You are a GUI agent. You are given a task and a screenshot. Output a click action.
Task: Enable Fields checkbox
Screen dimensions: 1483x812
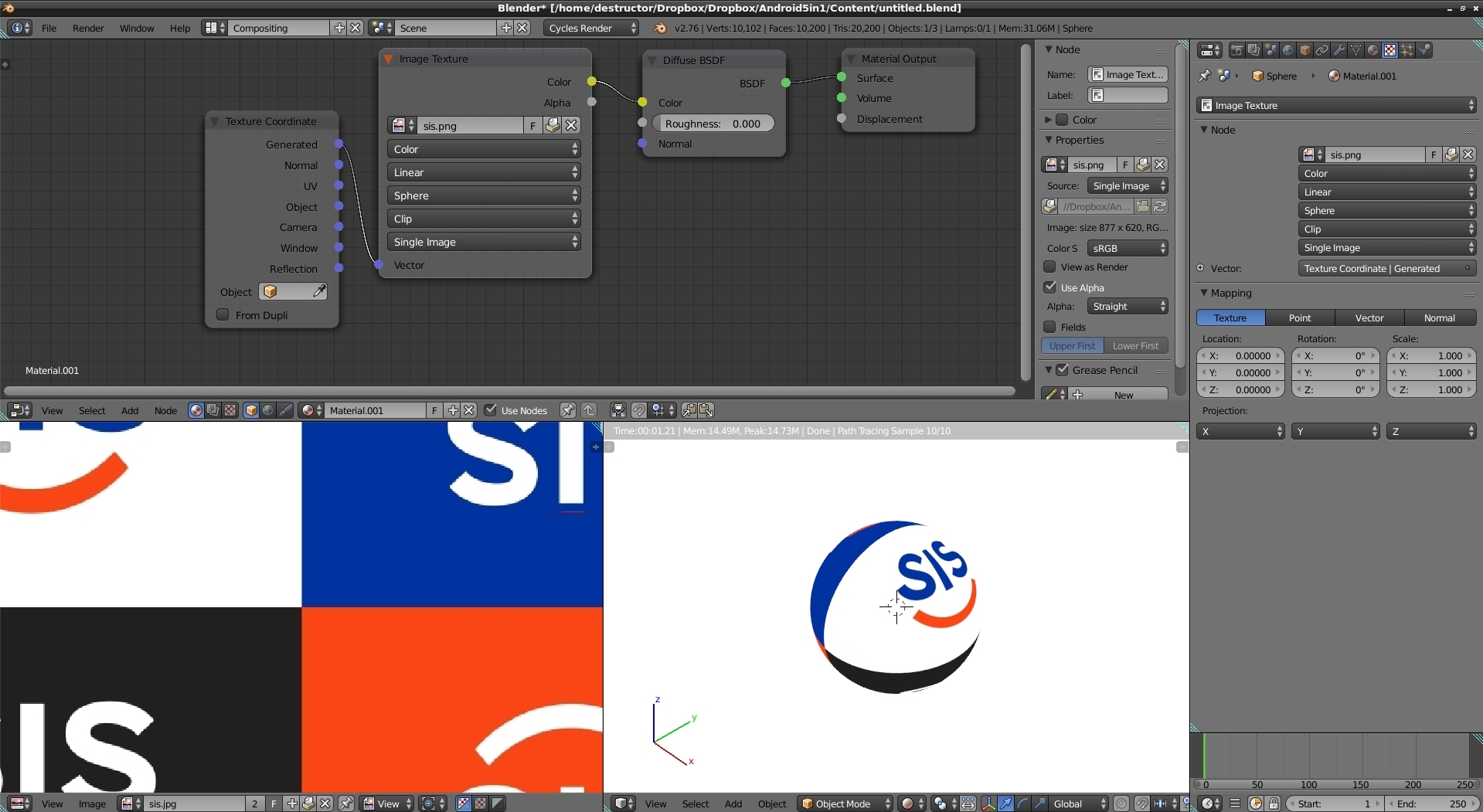[x=1049, y=327]
